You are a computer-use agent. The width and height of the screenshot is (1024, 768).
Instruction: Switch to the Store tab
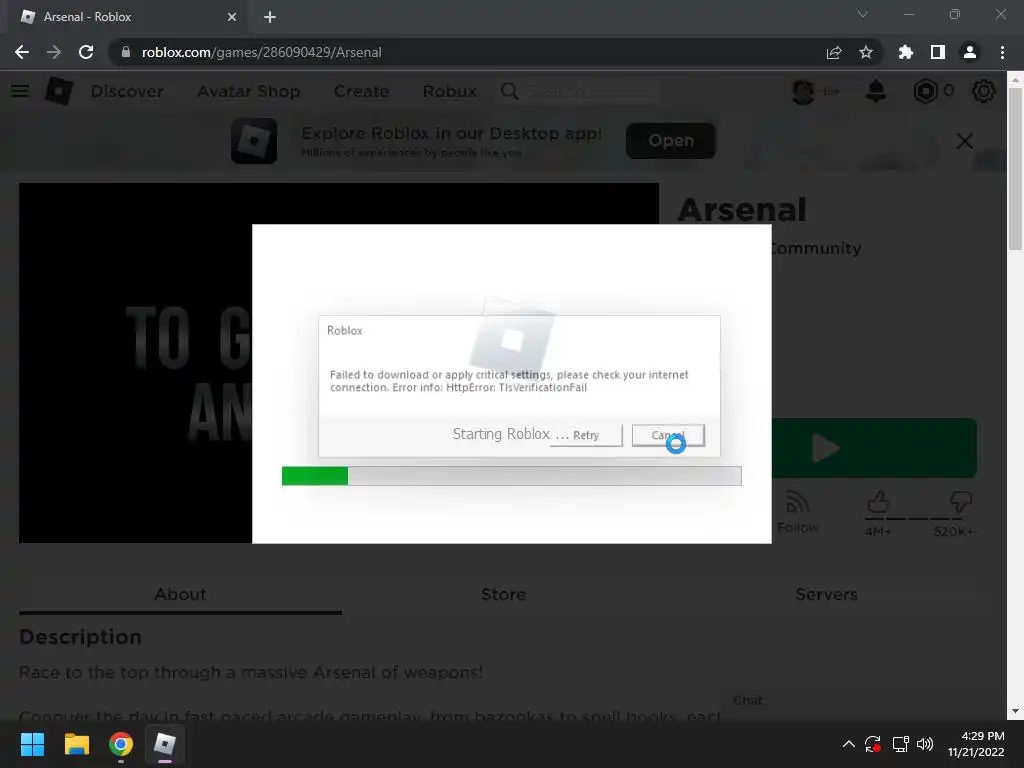[504, 594]
